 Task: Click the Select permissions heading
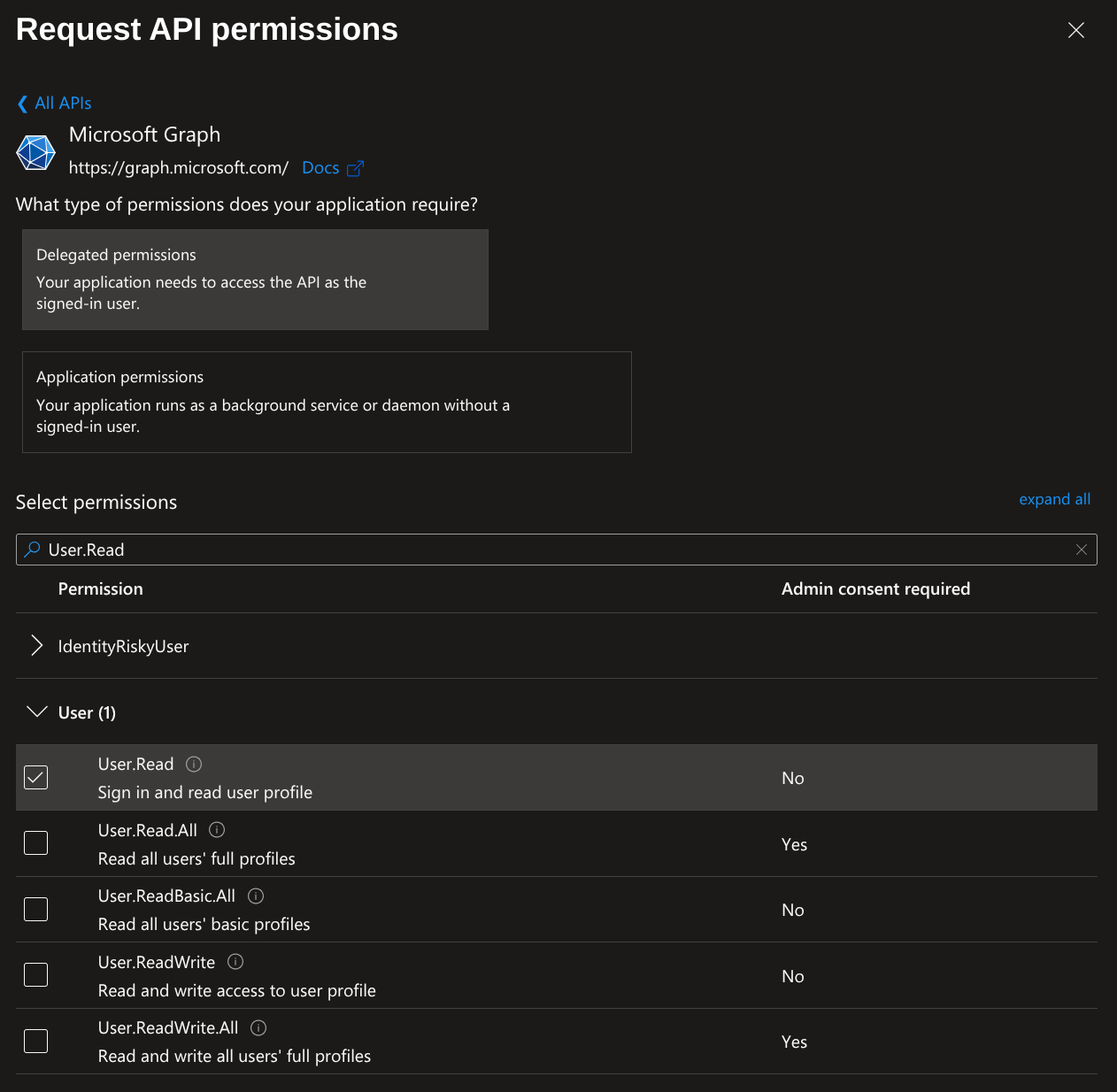(x=96, y=503)
